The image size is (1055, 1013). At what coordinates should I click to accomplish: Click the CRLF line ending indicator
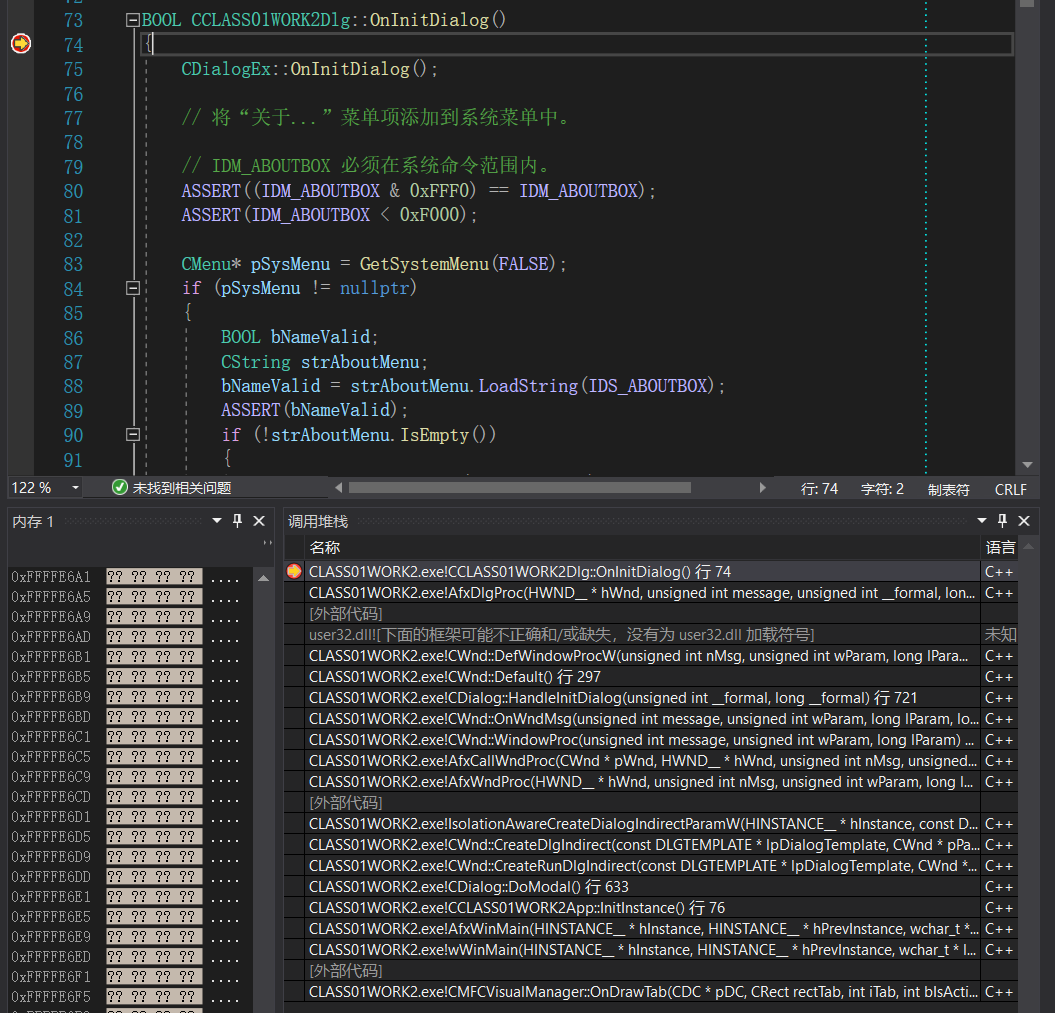(x=1011, y=490)
